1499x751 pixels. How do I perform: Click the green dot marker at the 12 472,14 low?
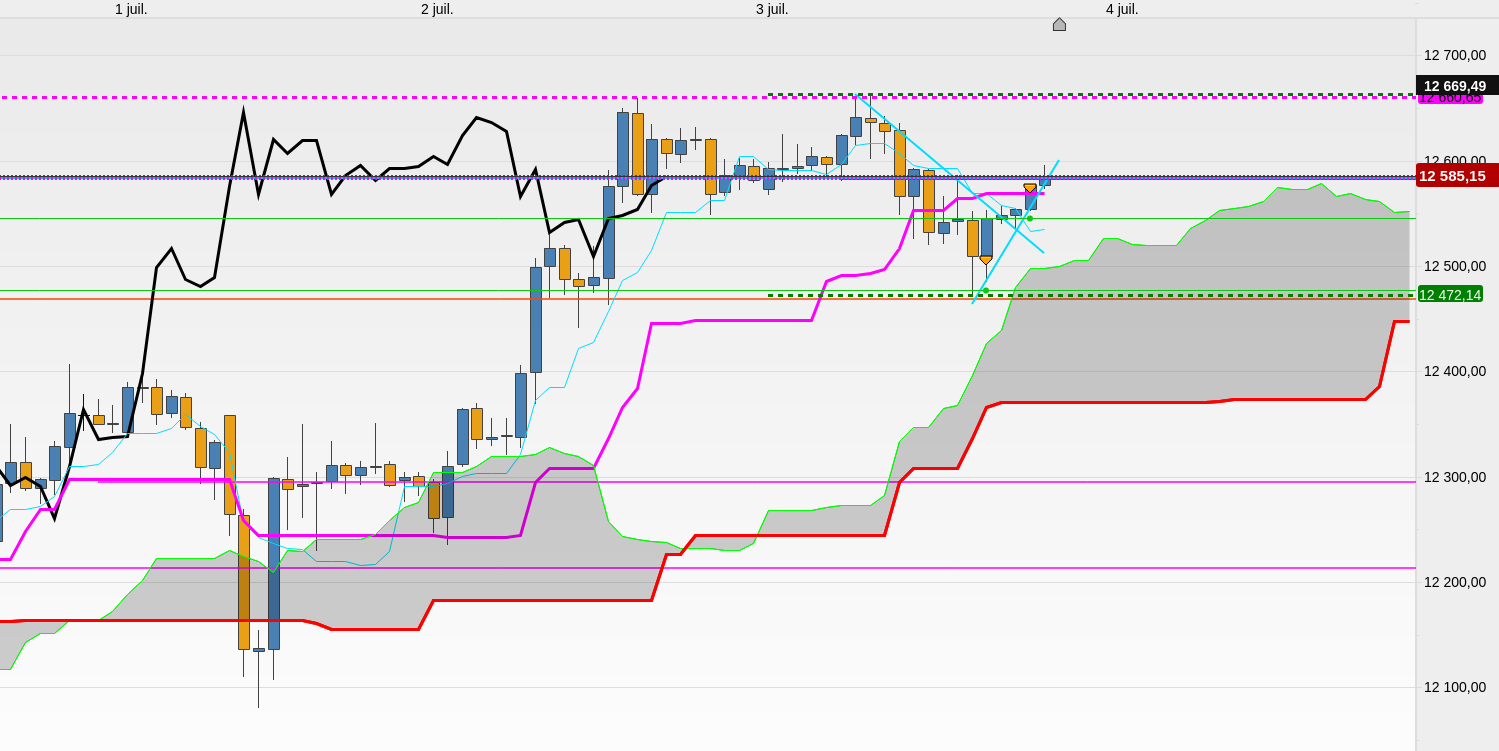tap(985, 290)
